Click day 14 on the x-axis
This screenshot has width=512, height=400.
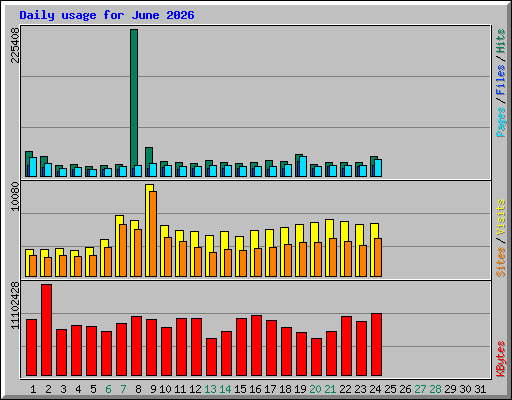(x=225, y=389)
